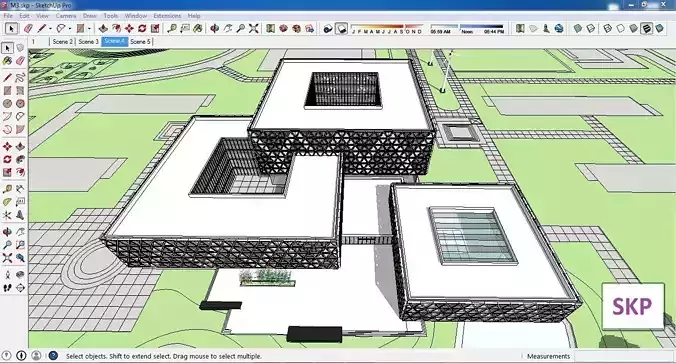676x363 pixels.
Task: Choose the Section Plane tool in left panel
Action: pyautogui.click(x=20, y=288)
